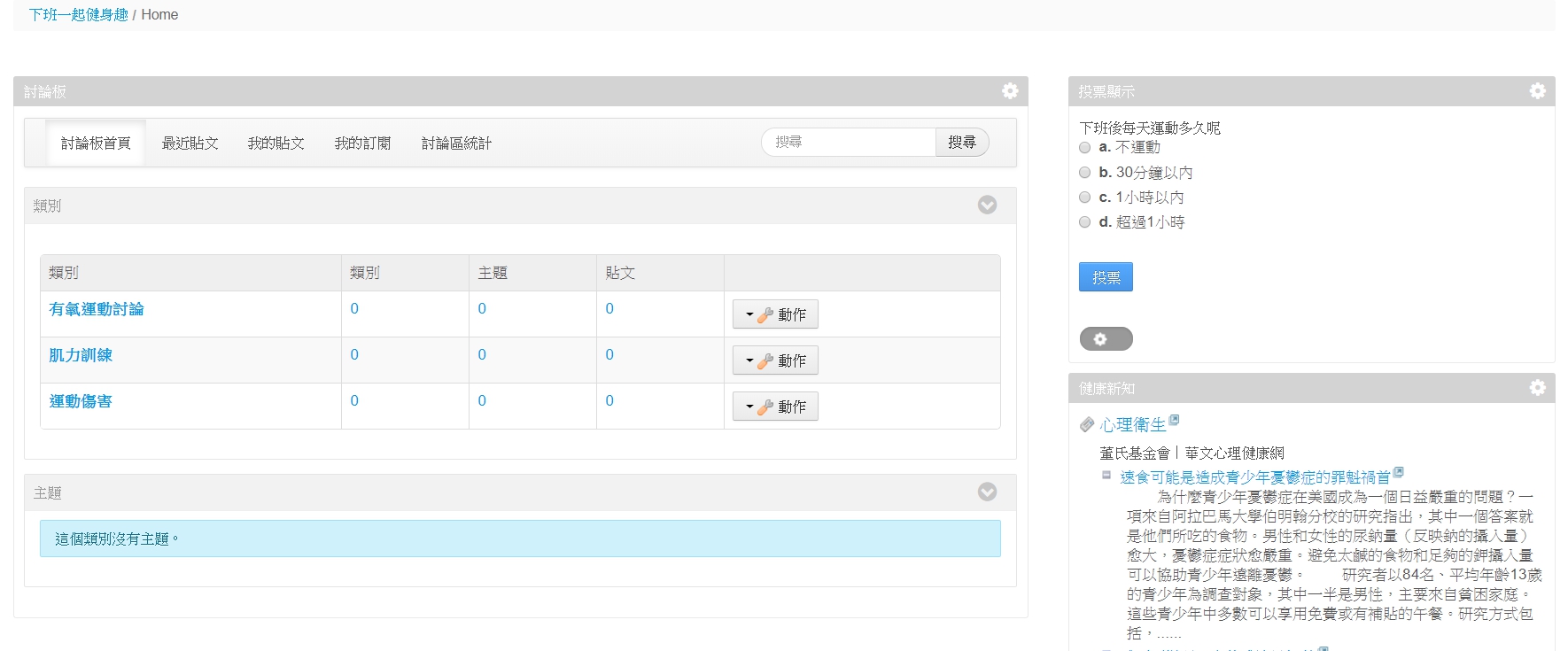Click the tag icon beside 心理衛生
Screen dimensions: 1568x651
[1087, 425]
